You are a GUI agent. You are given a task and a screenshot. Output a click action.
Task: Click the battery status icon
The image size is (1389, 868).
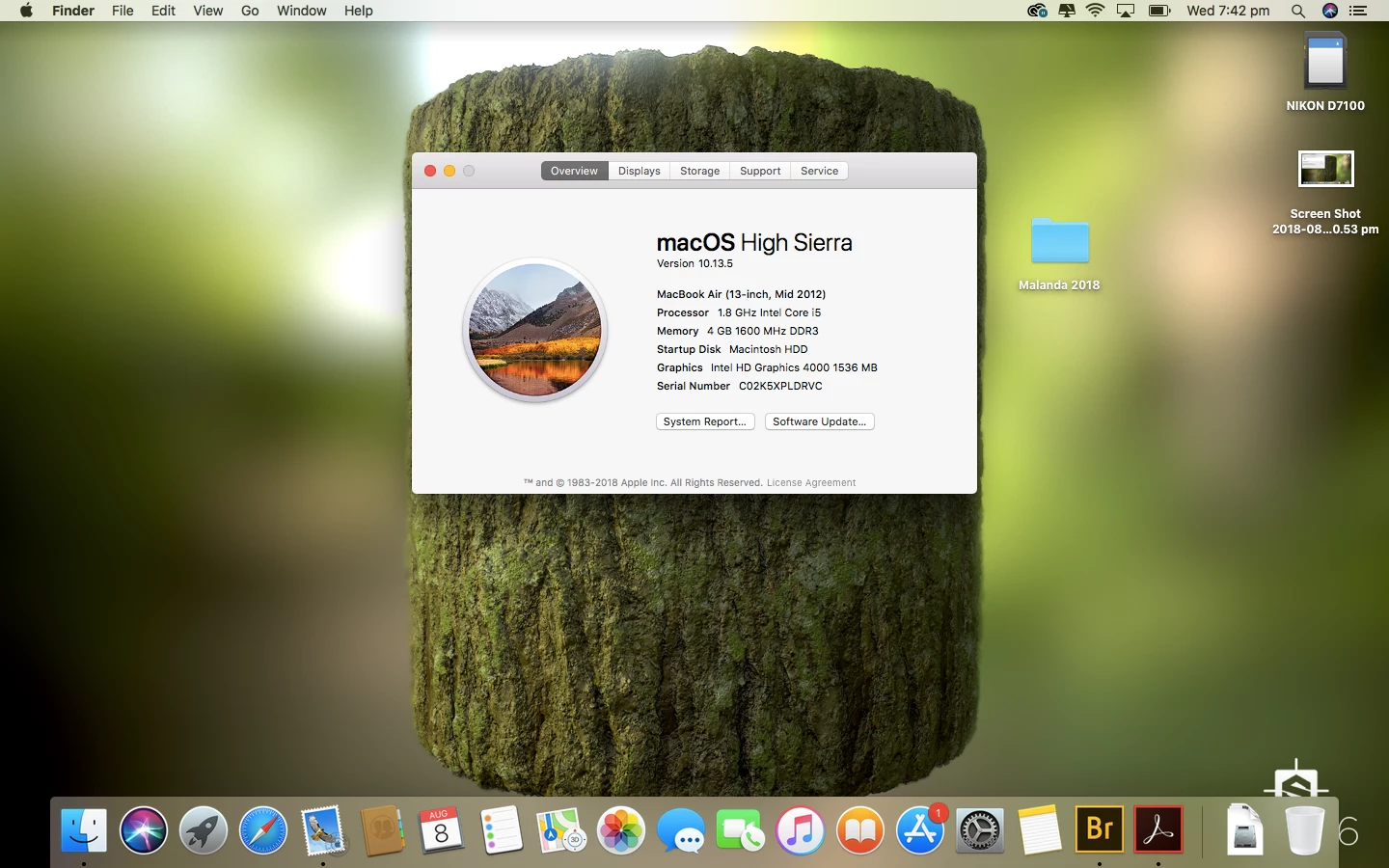(x=1159, y=11)
